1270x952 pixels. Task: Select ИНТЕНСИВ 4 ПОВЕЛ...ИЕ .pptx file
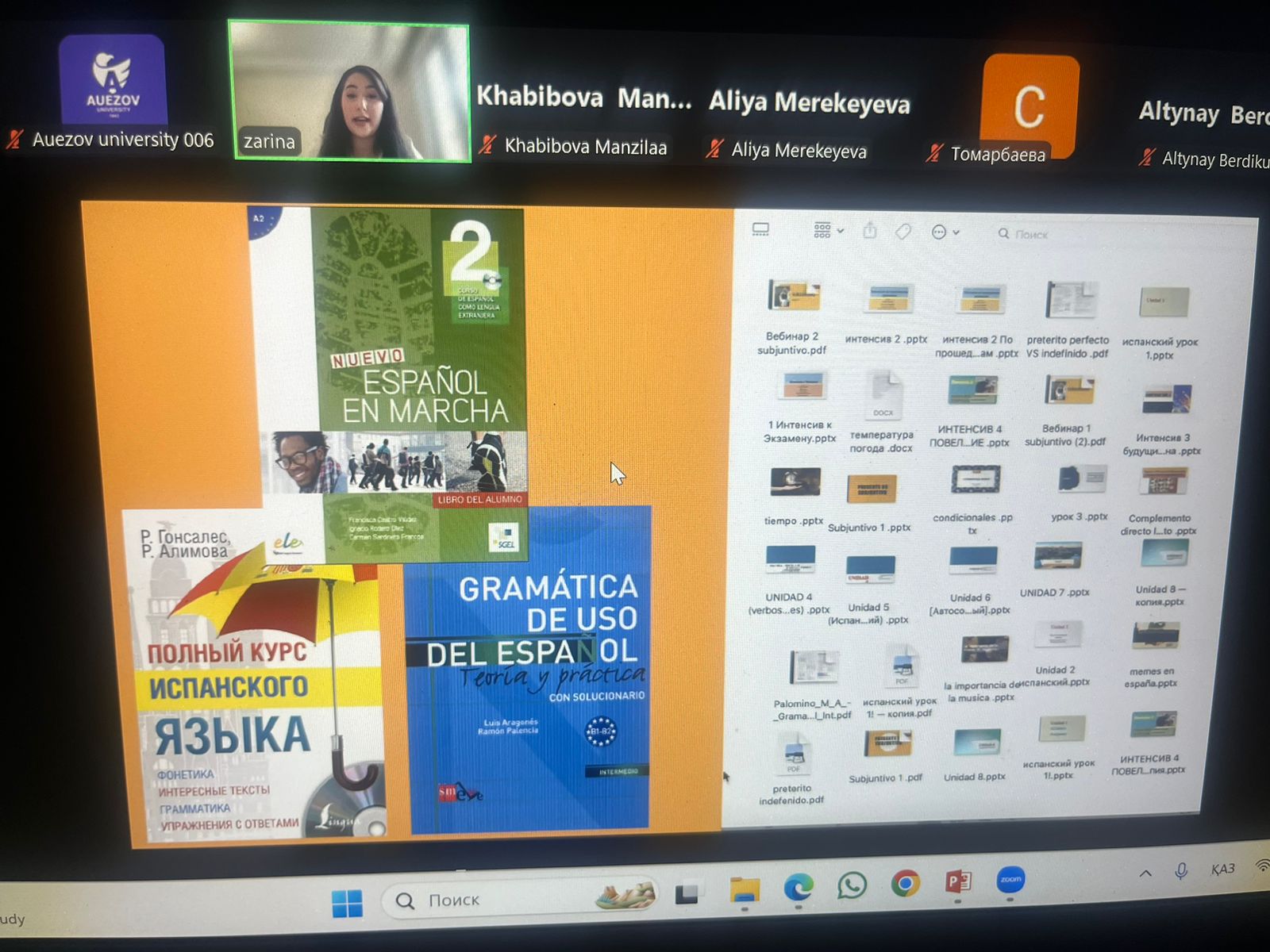pyautogui.click(x=972, y=390)
